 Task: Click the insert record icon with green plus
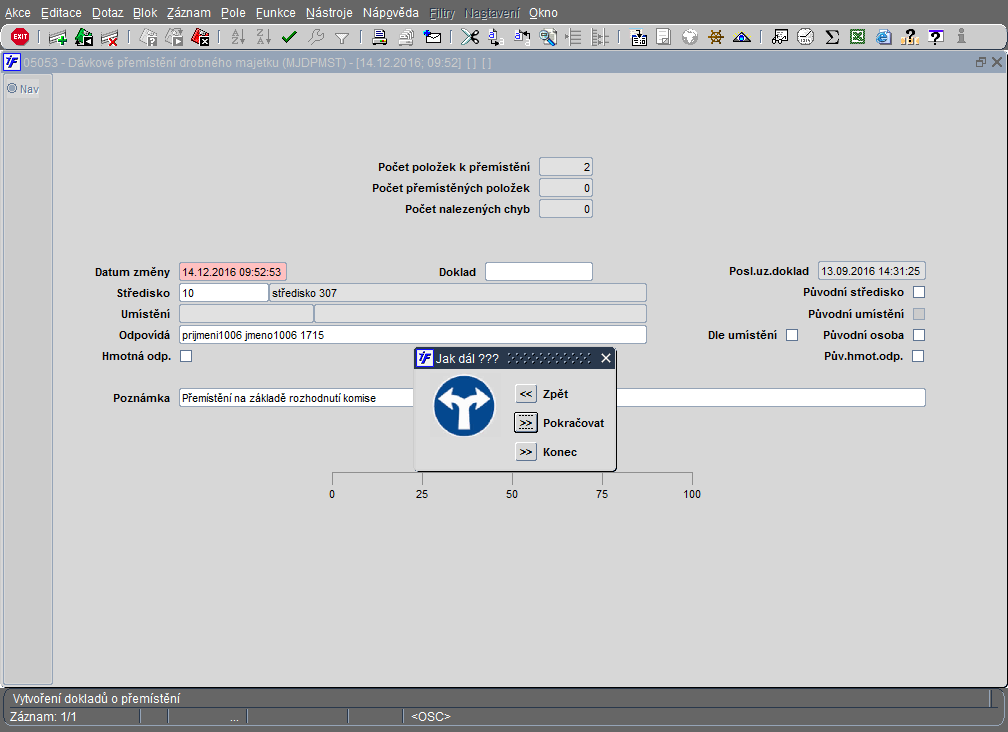click(x=58, y=37)
